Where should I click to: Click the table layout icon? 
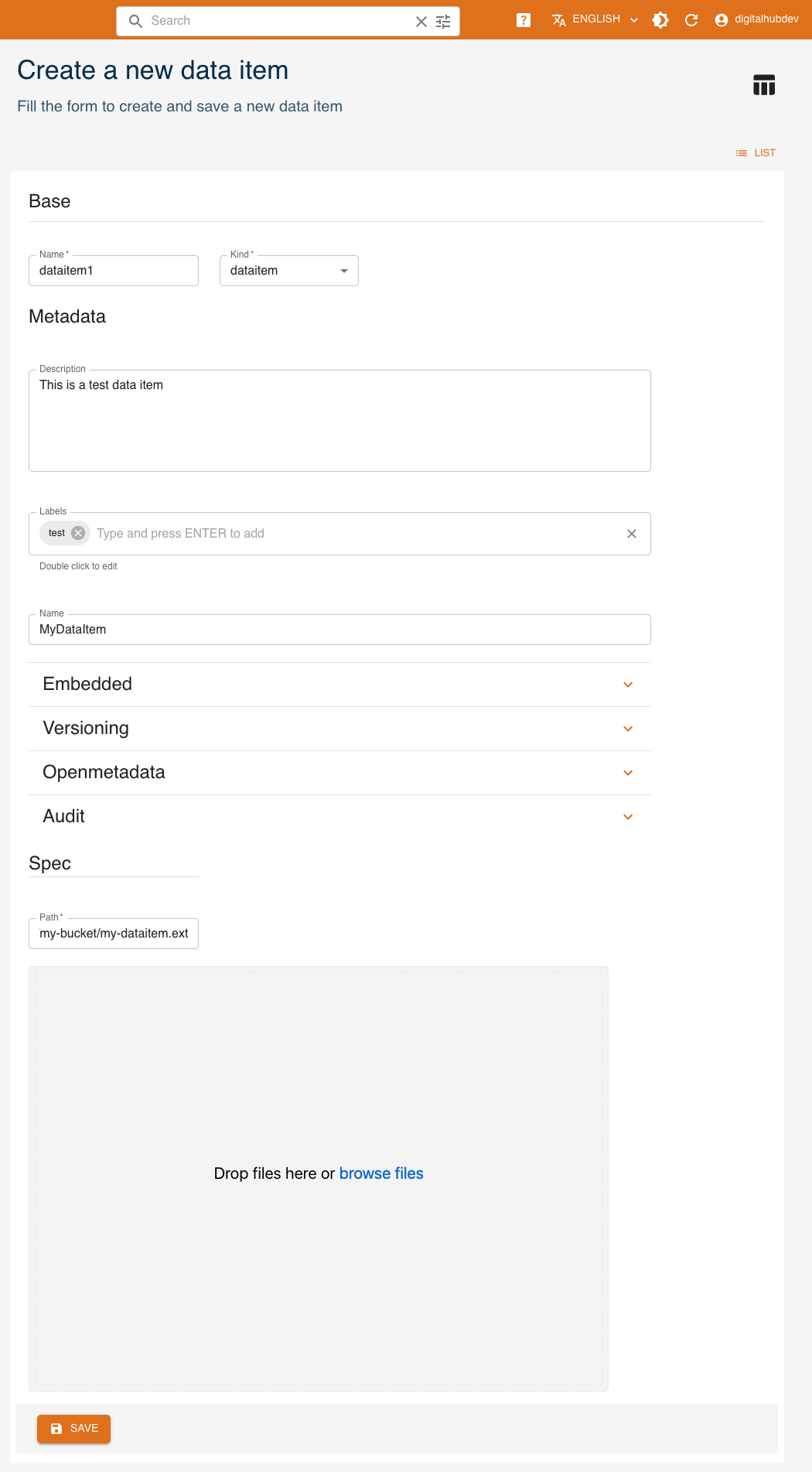point(763,85)
